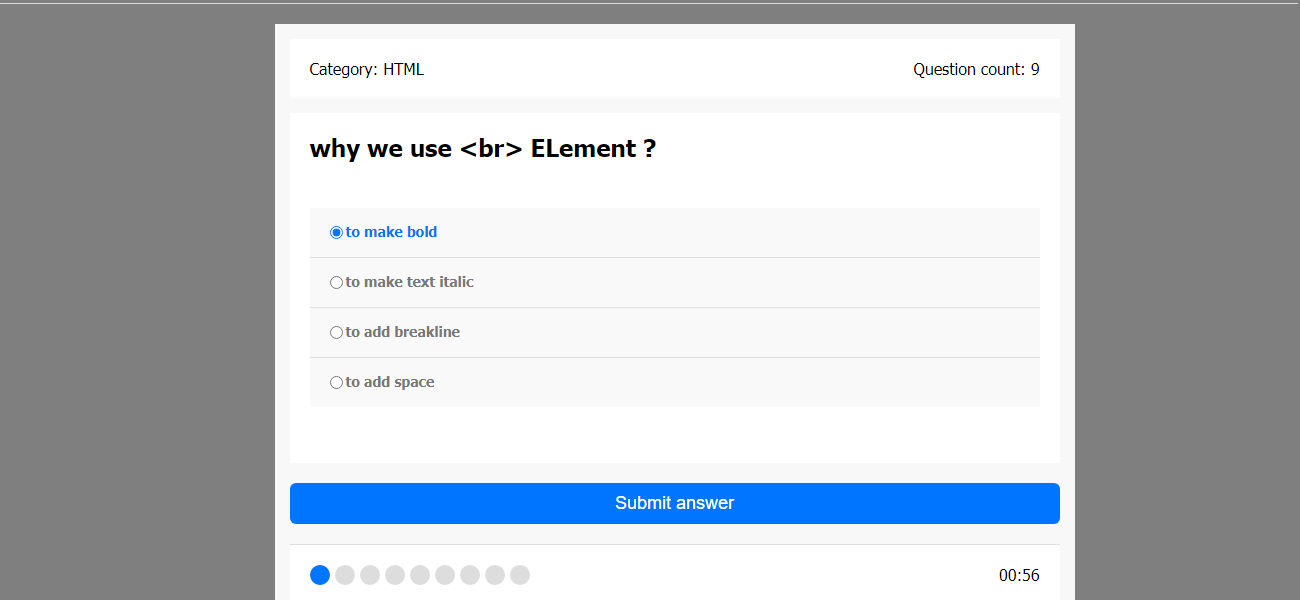Click the 00:56 countdown timer
The image size is (1300, 600).
[1019, 575]
